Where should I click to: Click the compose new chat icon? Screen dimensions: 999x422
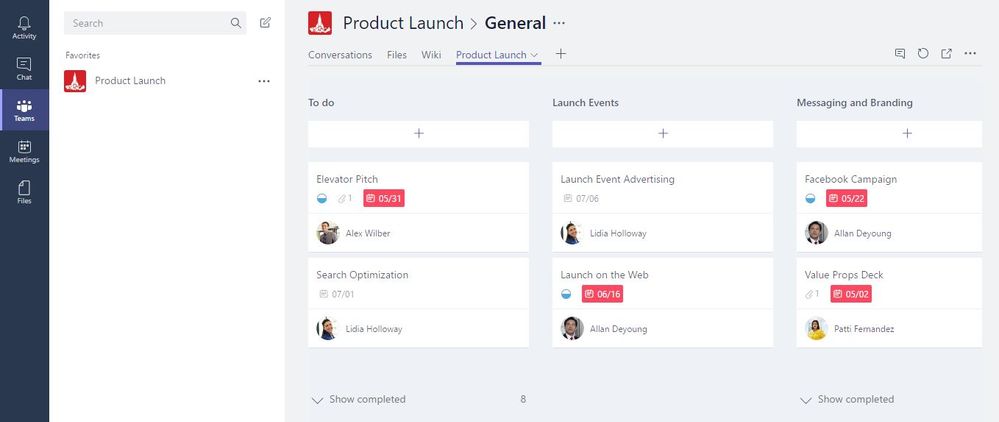265,23
